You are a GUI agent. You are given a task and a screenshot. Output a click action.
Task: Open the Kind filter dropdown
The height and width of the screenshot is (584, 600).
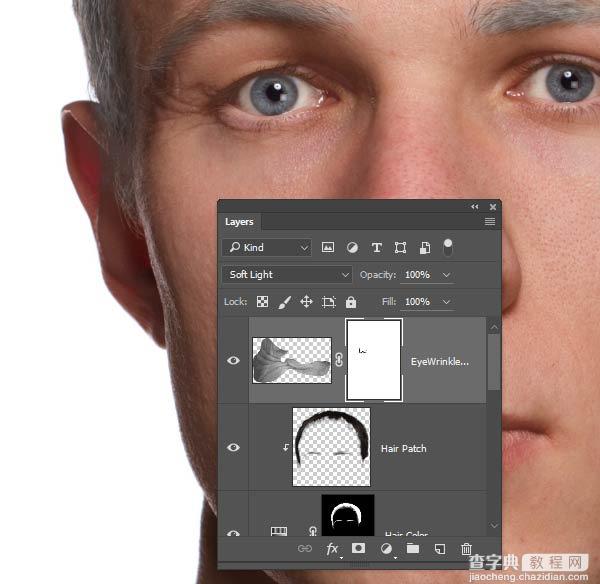coord(267,248)
